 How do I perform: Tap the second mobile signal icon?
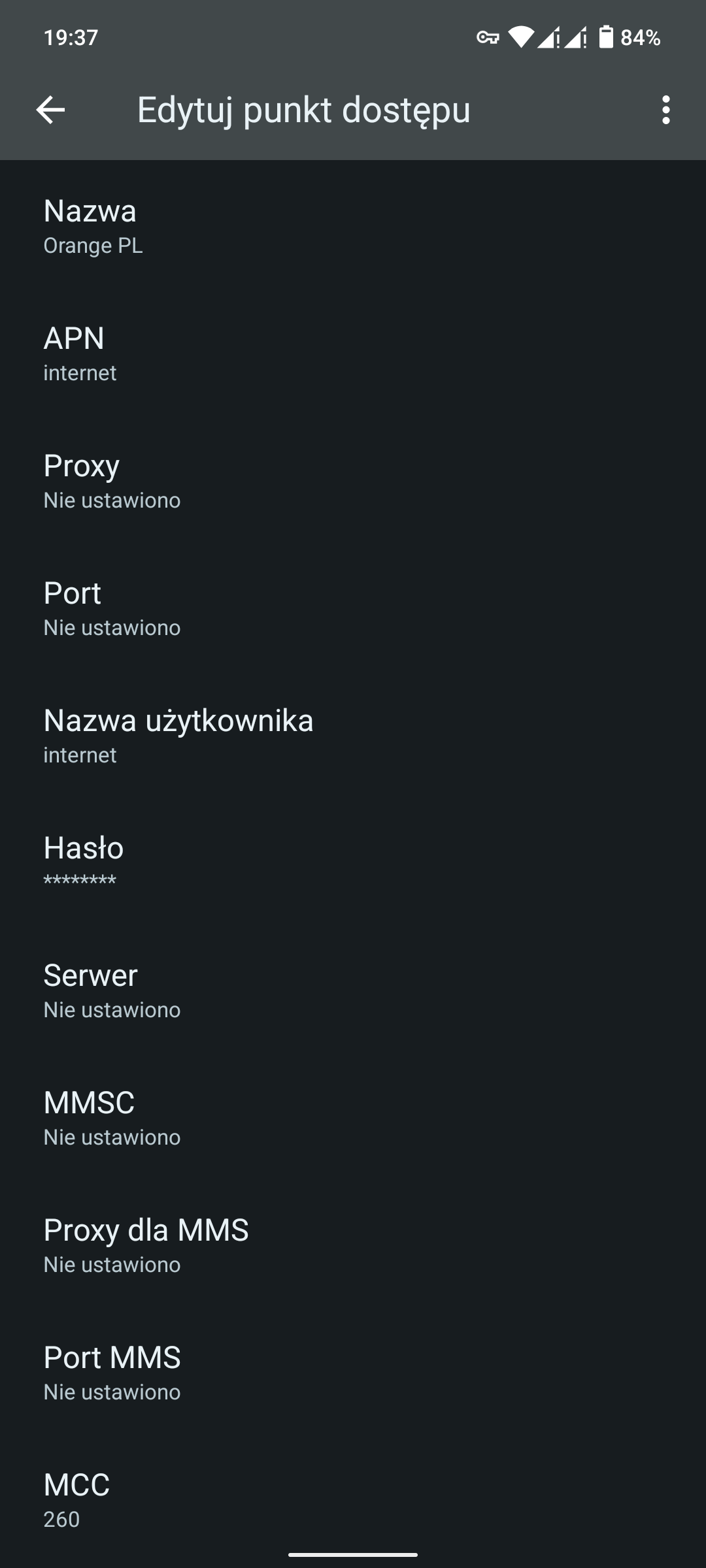(575, 37)
